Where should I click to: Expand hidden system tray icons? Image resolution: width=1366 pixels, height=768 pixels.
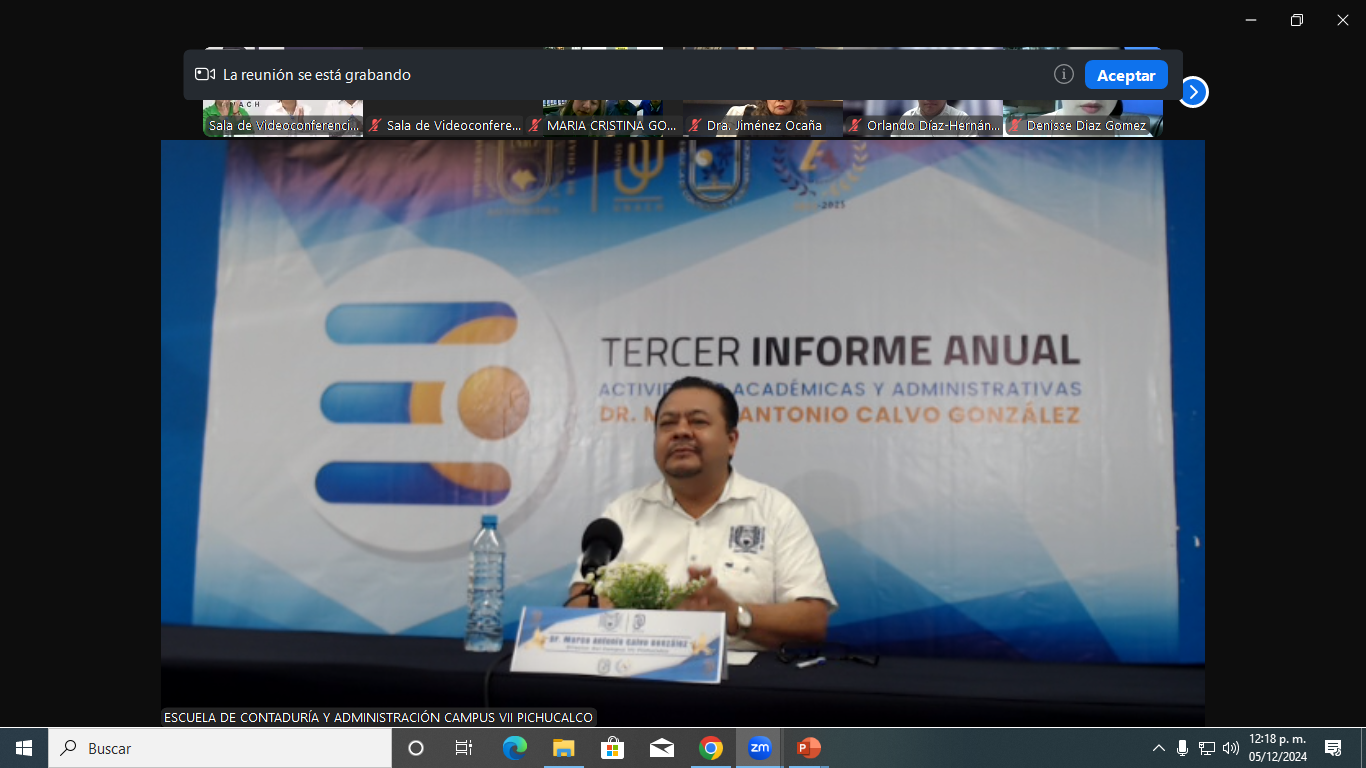pyautogui.click(x=1158, y=748)
